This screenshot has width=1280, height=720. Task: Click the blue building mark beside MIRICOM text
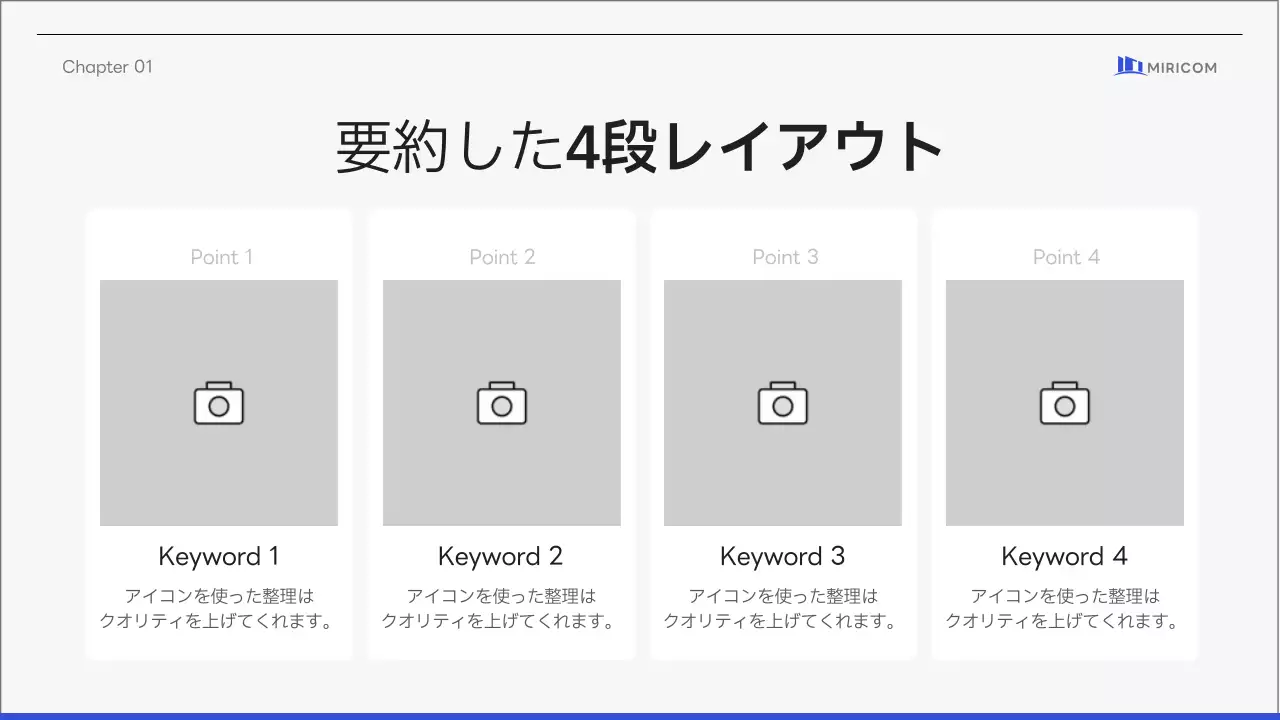pos(1128,66)
